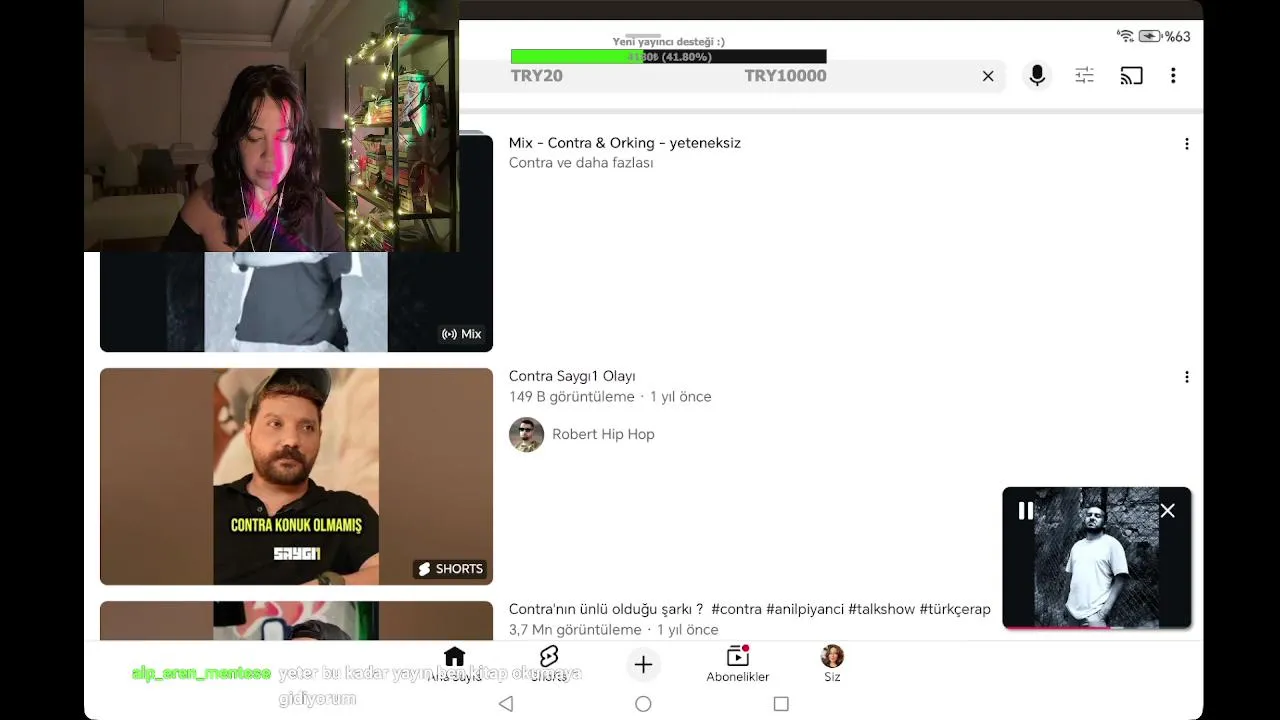Open the Siz profile tab
1280x720 pixels.
click(832, 664)
